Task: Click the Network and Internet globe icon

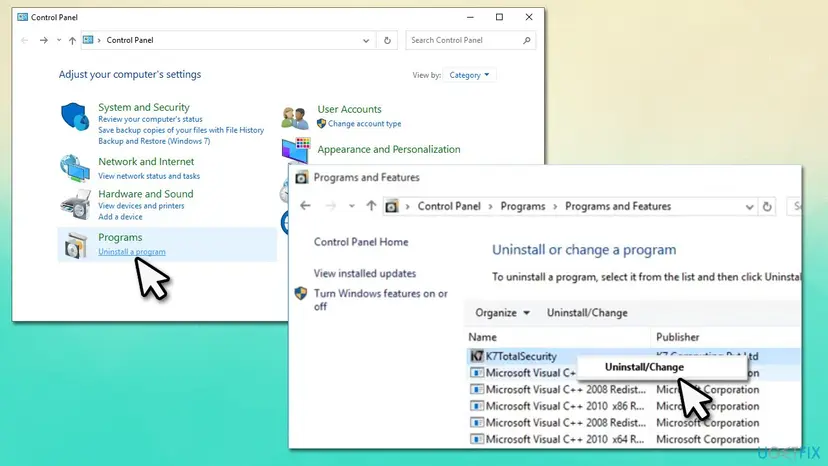Action: (x=74, y=167)
